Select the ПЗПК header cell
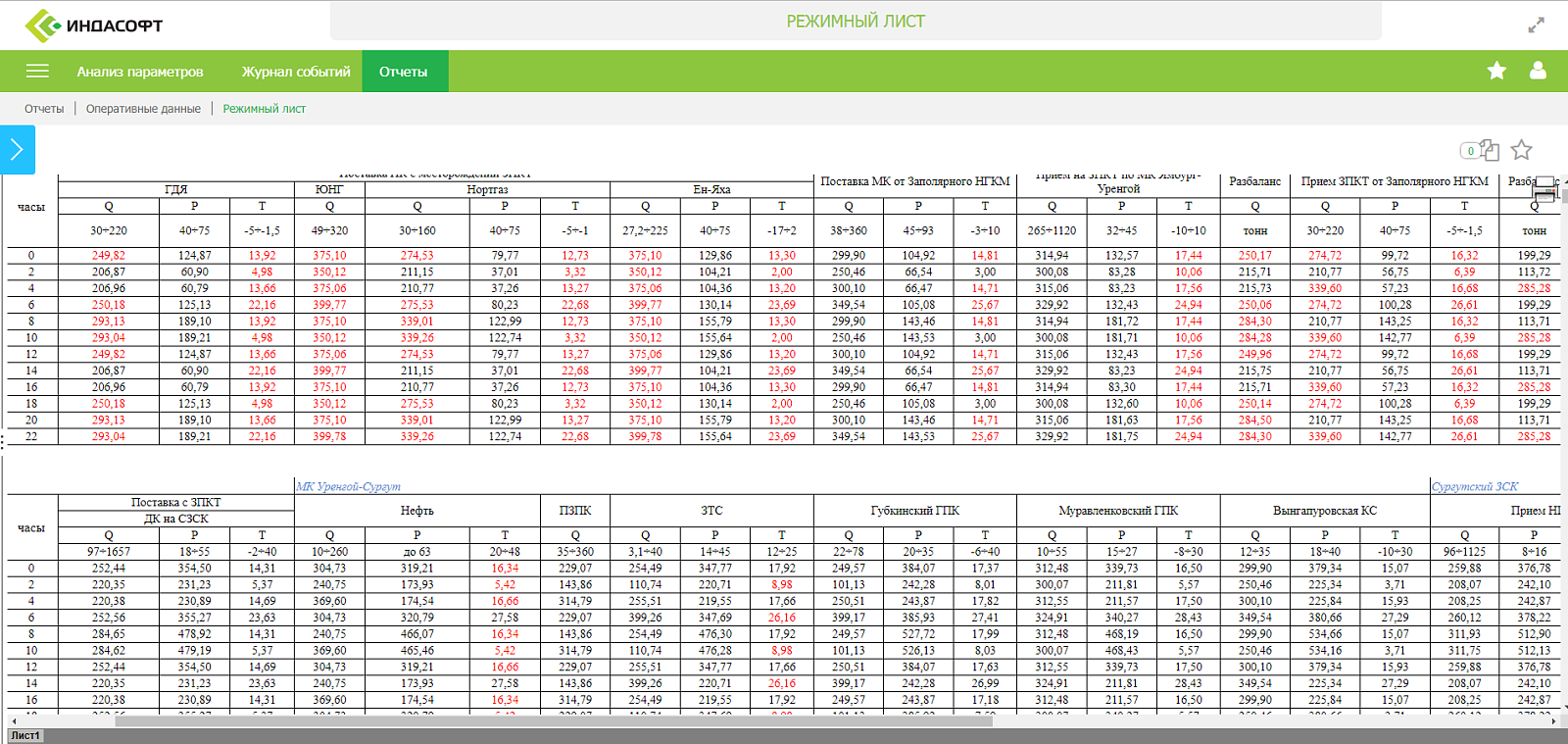 (575, 511)
